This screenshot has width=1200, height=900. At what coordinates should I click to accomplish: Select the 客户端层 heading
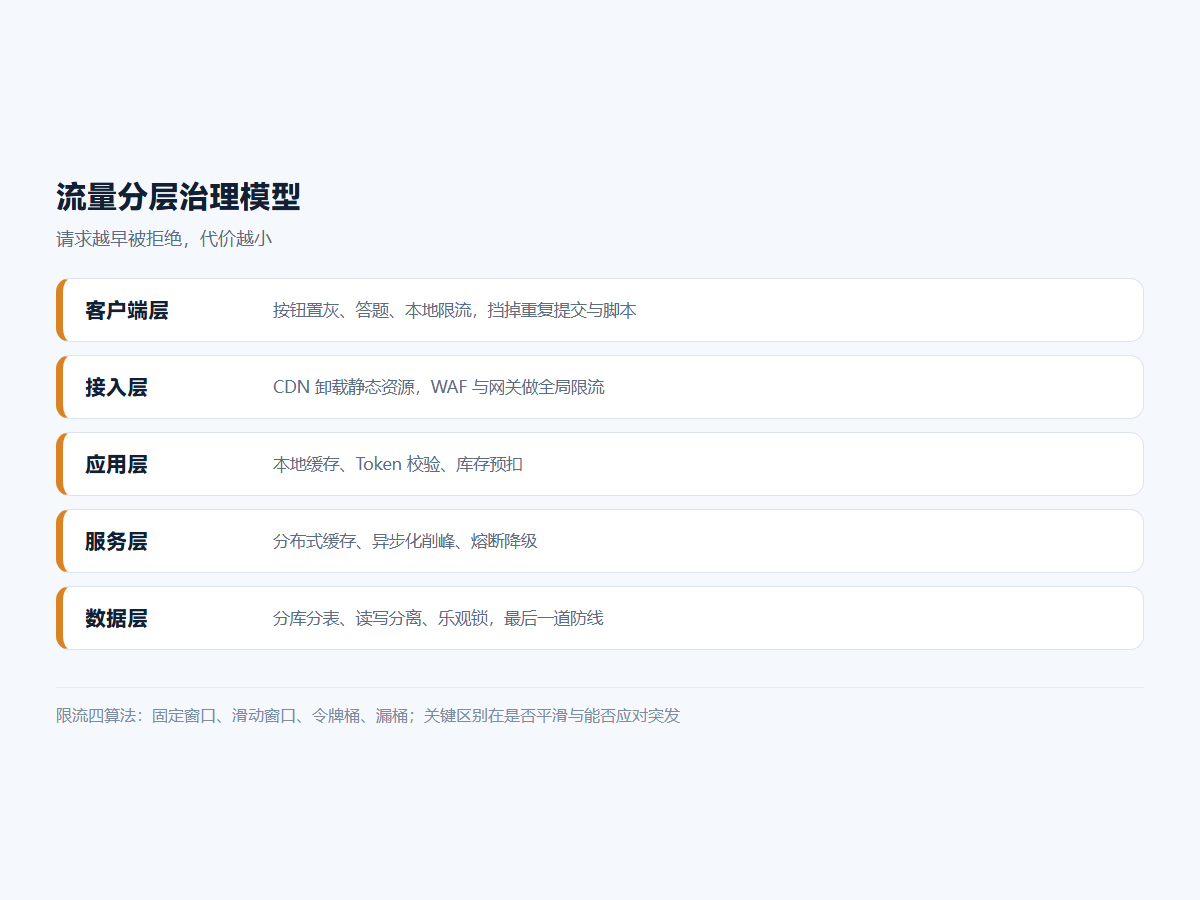127,310
